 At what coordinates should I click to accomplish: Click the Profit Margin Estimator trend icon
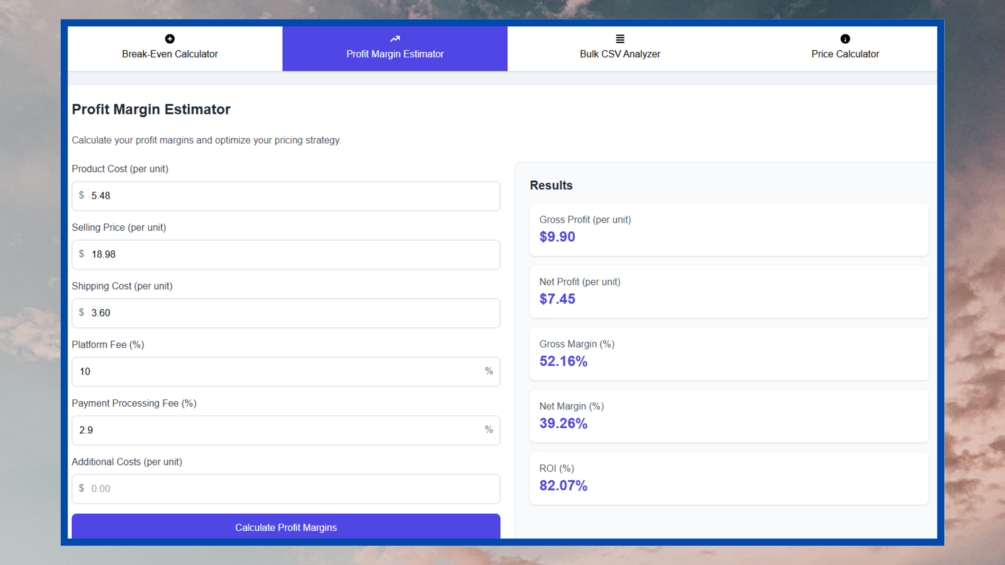tap(395, 39)
